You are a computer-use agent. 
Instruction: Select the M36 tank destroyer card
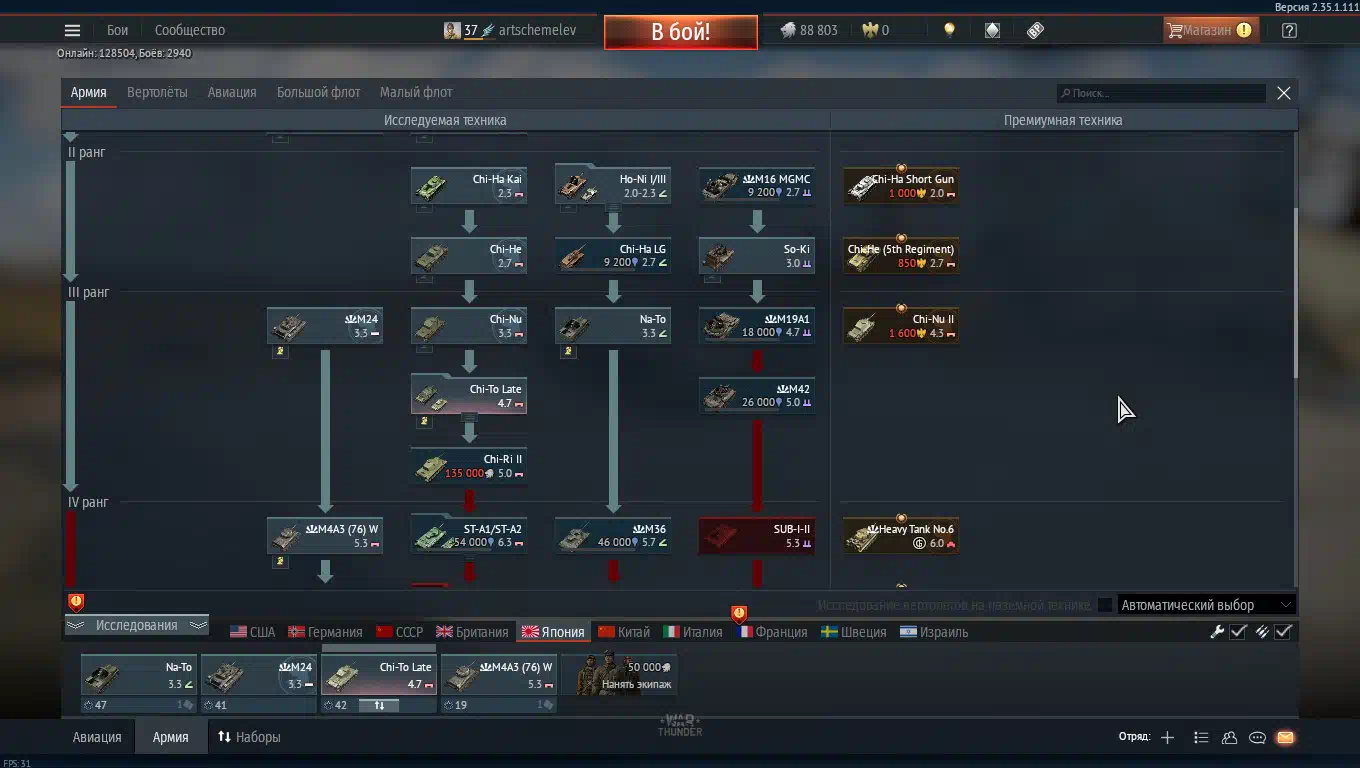pos(613,536)
